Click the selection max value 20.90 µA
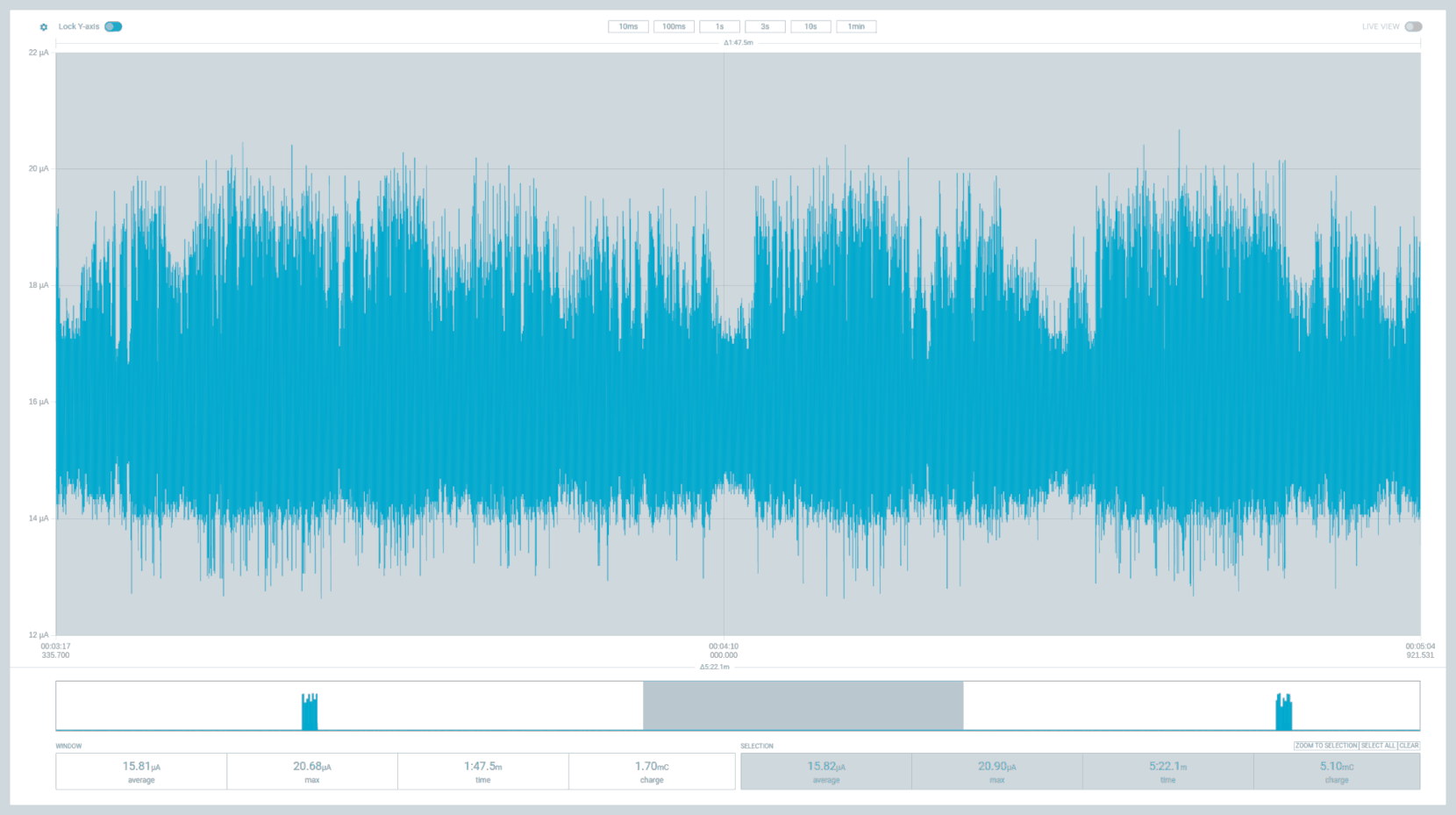 click(997, 767)
